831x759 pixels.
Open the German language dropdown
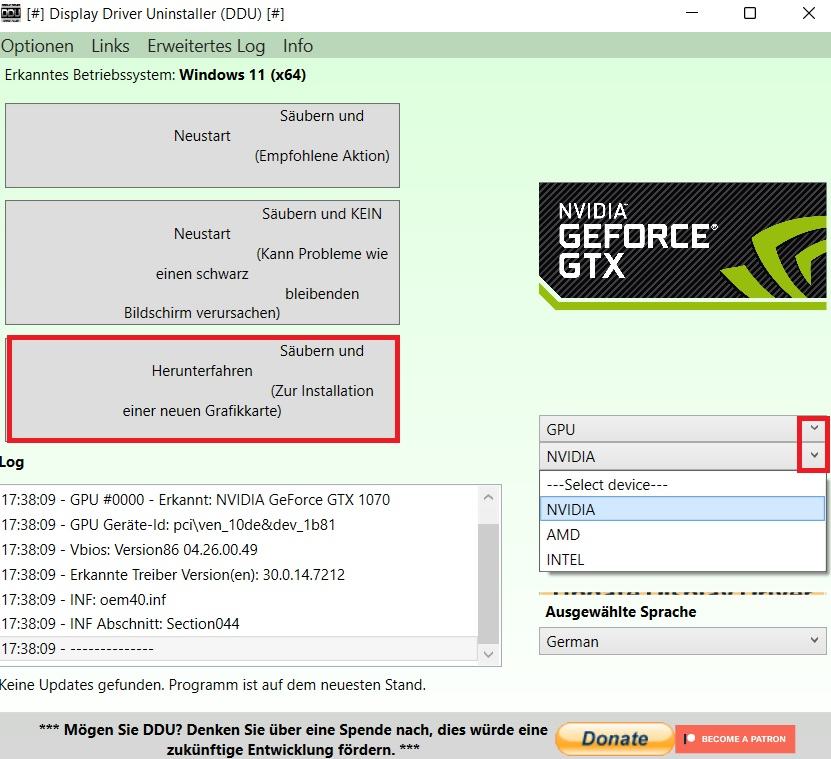coord(683,641)
